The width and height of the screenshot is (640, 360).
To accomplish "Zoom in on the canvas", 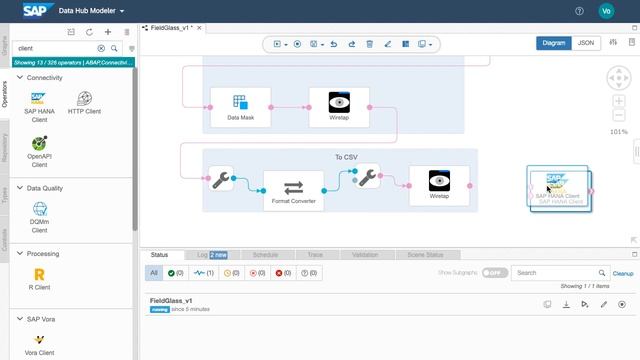I will coord(619,101).
